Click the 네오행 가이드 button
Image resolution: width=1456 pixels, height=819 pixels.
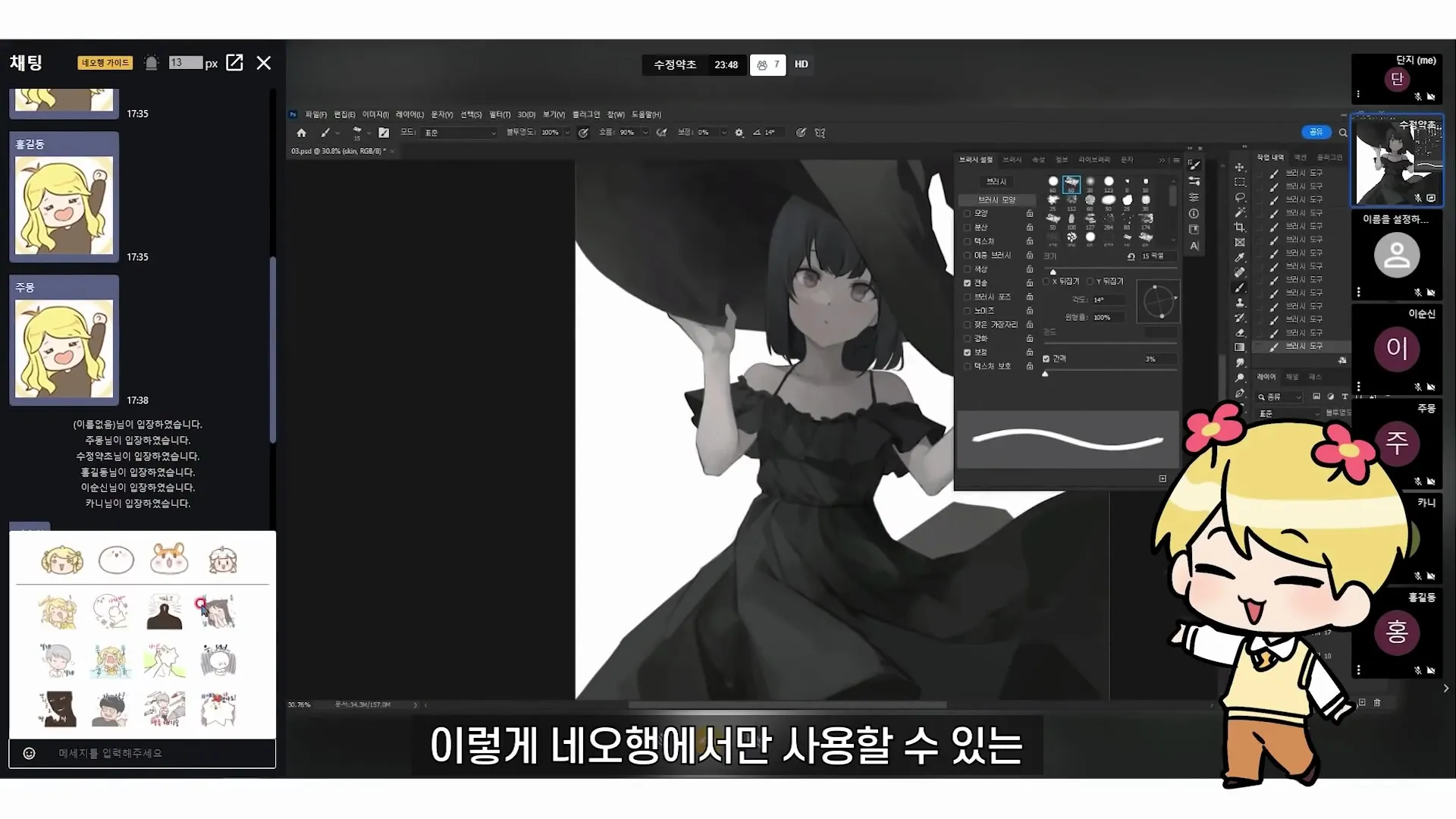pyautogui.click(x=105, y=63)
